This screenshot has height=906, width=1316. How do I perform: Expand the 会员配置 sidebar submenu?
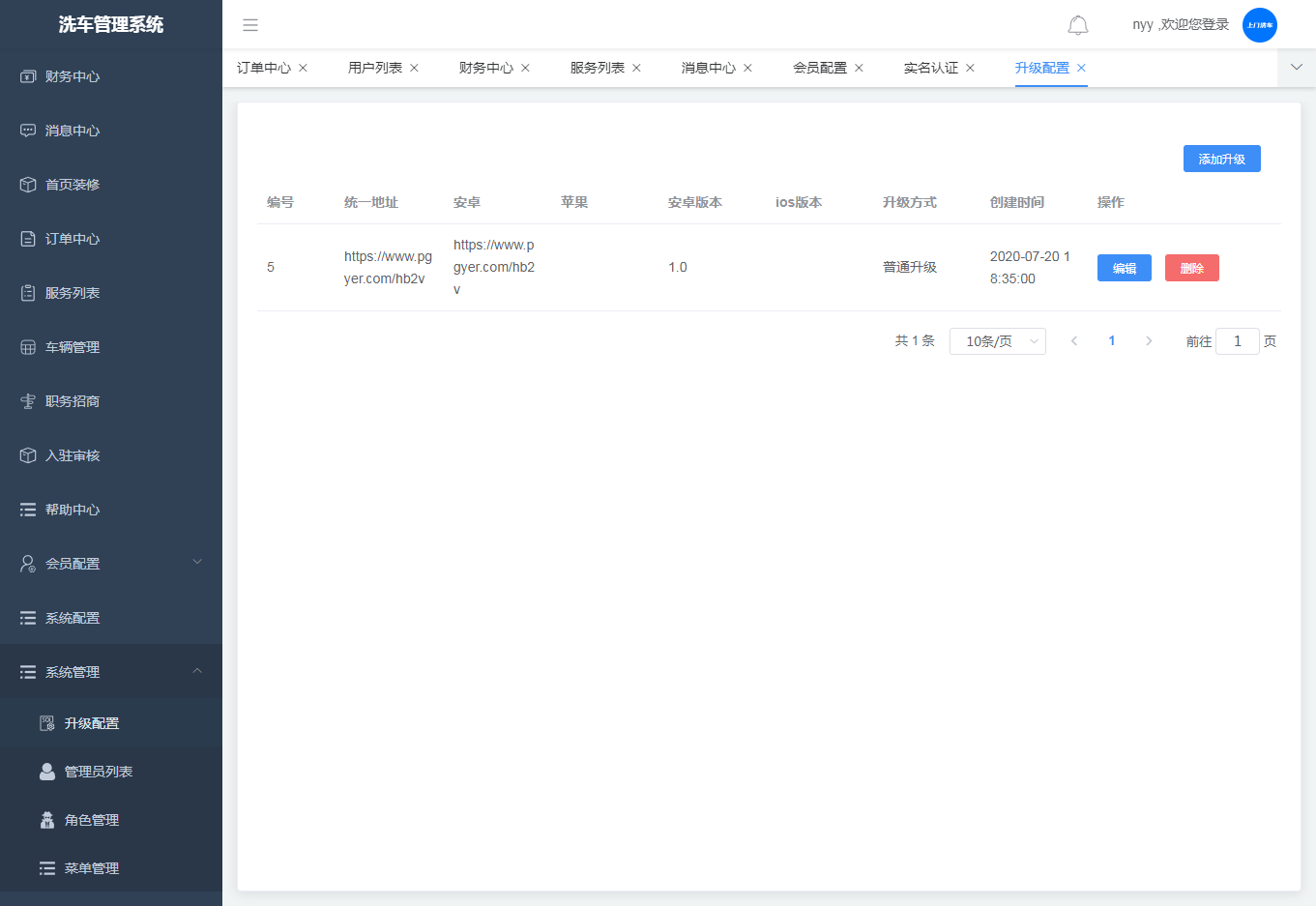(x=110, y=563)
